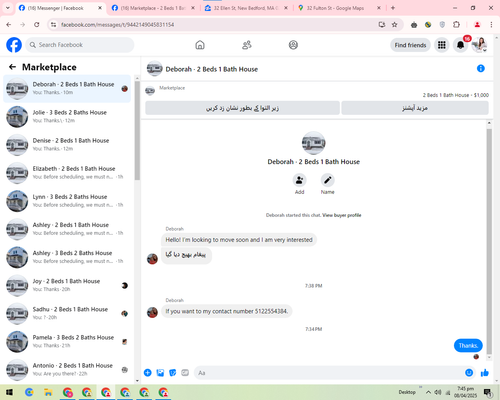The height and width of the screenshot is (400, 500).
Task: Open the Lynn - 3 Beds 2 Baths House chat
Action: point(67,201)
